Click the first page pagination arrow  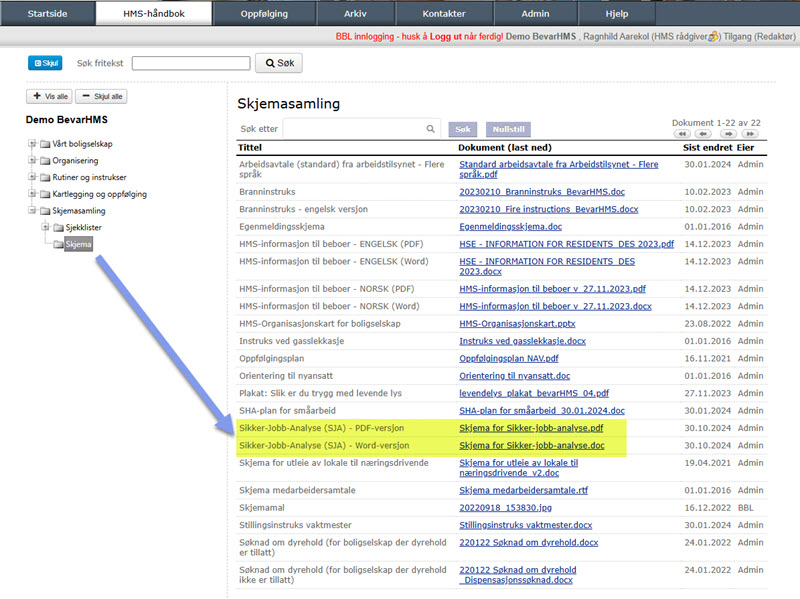pyautogui.click(x=682, y=133)
